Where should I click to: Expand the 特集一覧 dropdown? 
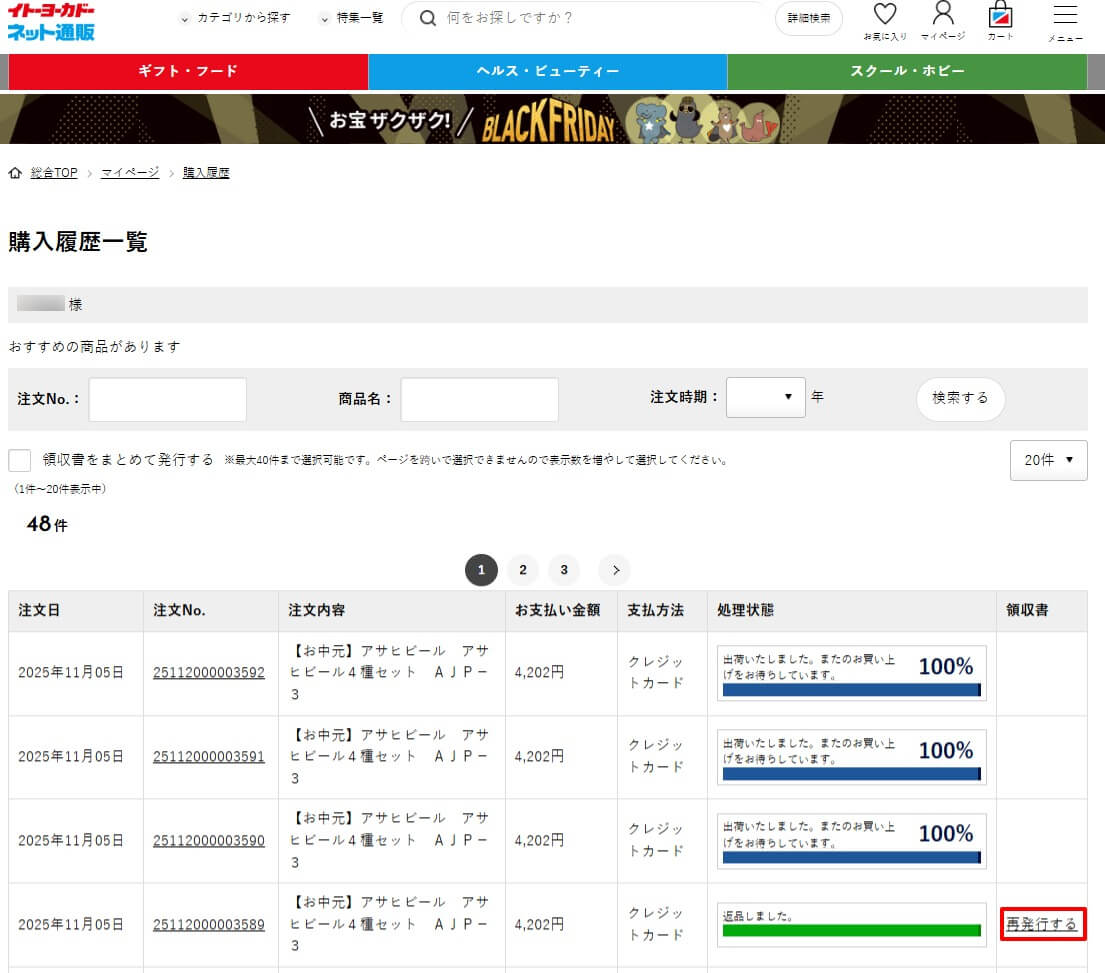point(351,18)
